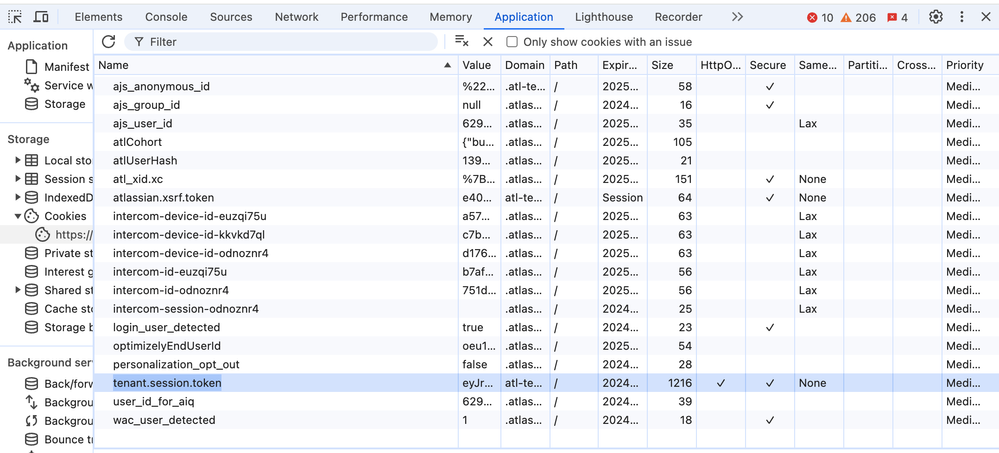Image resolution: width=999 pixels, height=453 pixels.
Task: Click the Cache storage database icon
Action: click(31, 309)
